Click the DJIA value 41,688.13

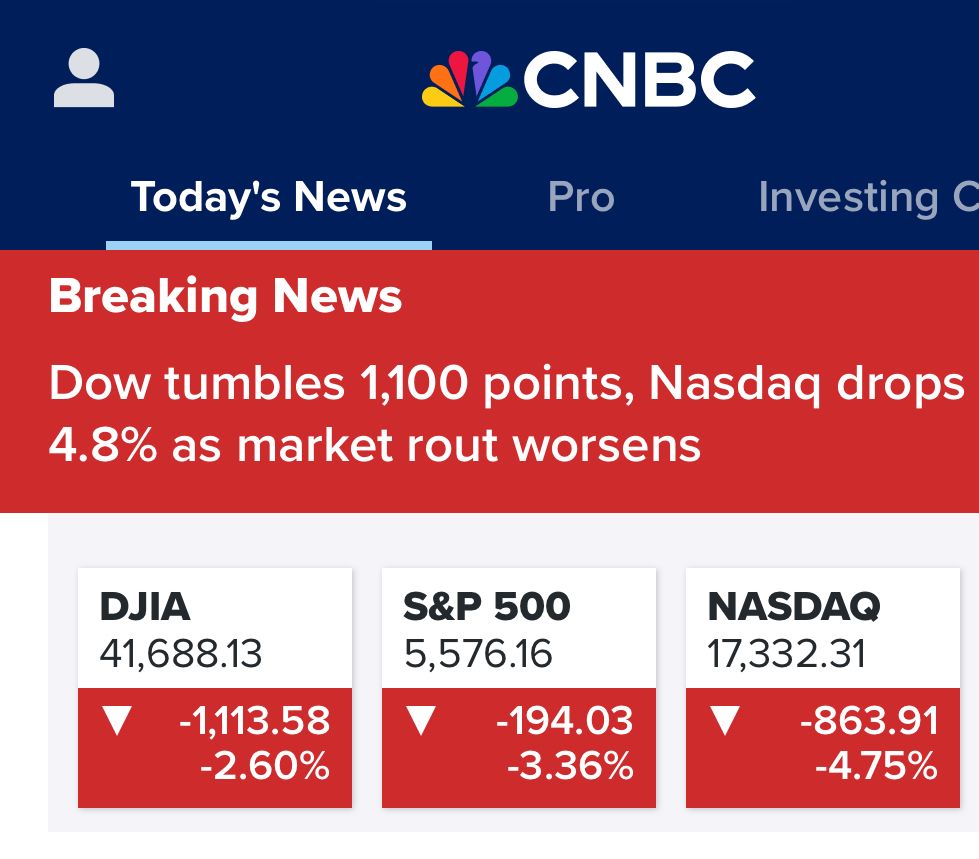point(180,655)
